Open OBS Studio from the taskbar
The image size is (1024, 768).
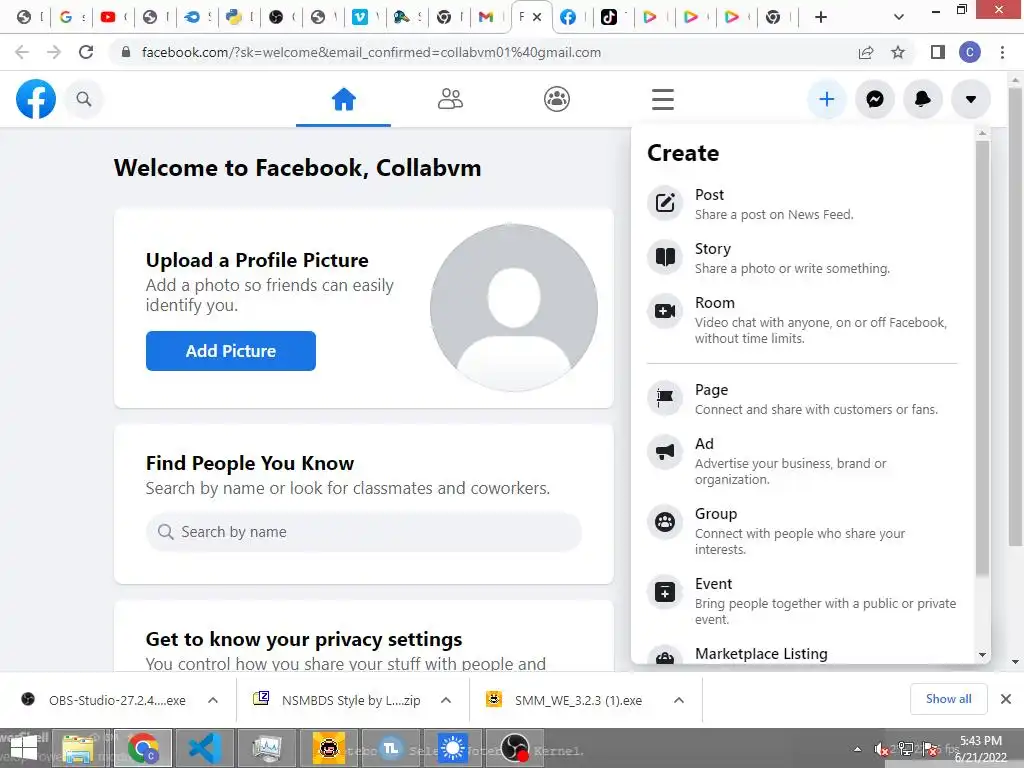point(515,748)
